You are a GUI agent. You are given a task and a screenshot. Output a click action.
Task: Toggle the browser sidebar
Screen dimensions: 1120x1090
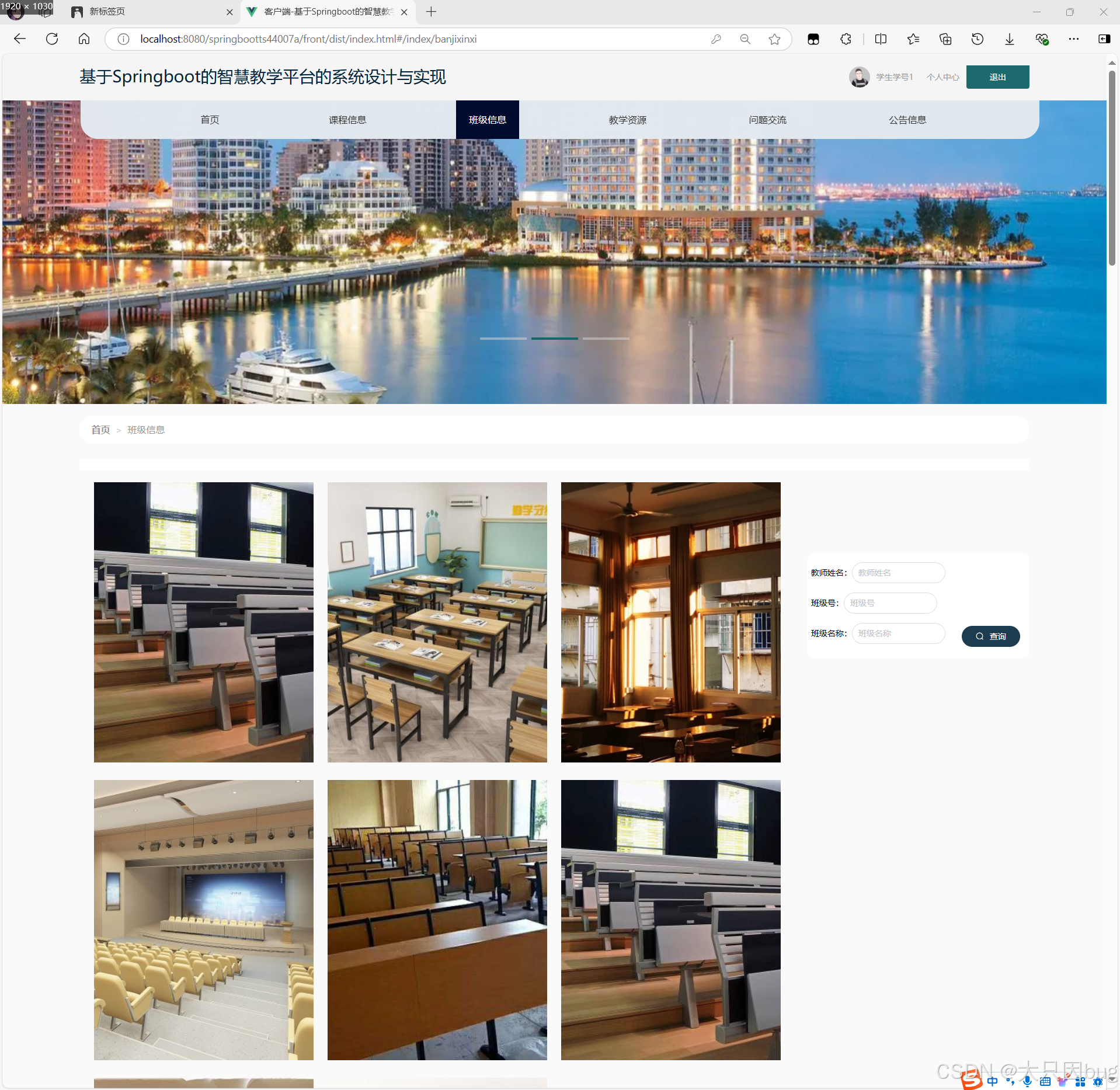pyautogui.click(x=1104, y=39)
